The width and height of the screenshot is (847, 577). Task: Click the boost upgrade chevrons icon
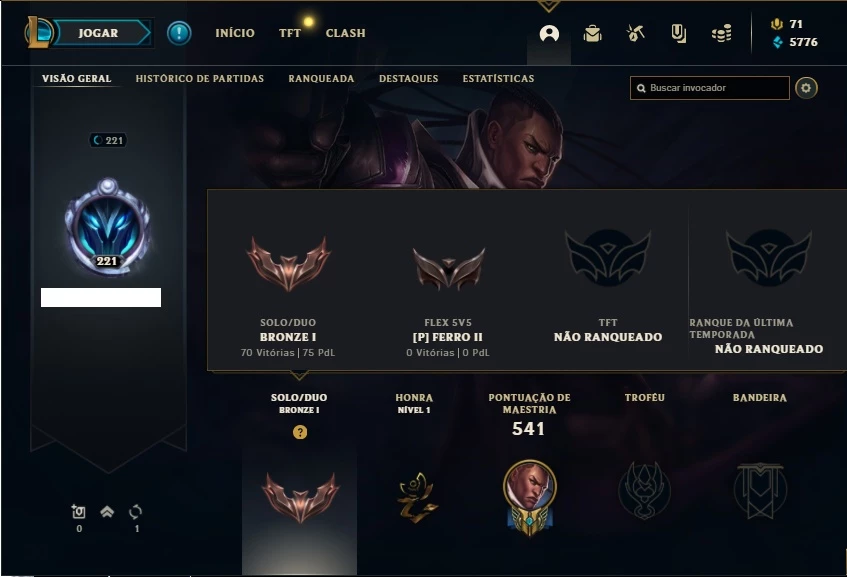[107, 511]
